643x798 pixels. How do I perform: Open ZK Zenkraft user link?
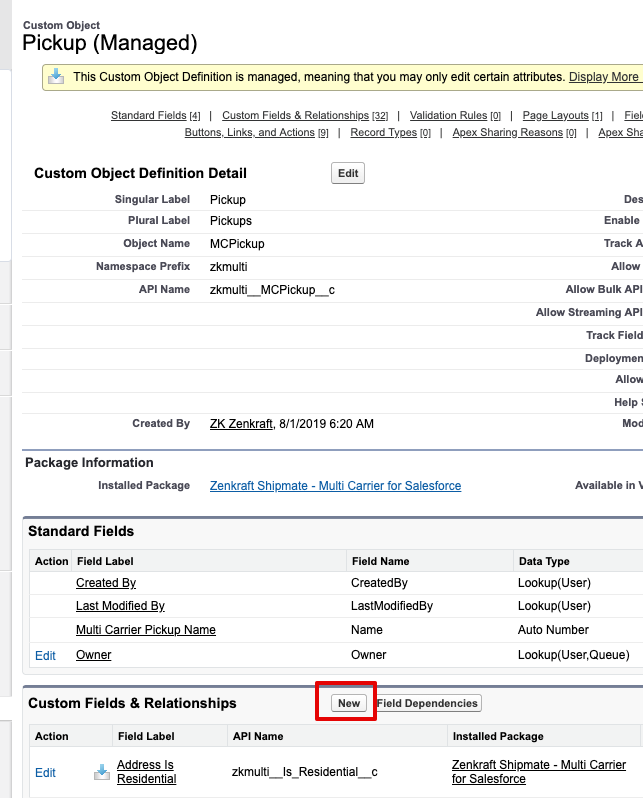[x=241, y=424]
